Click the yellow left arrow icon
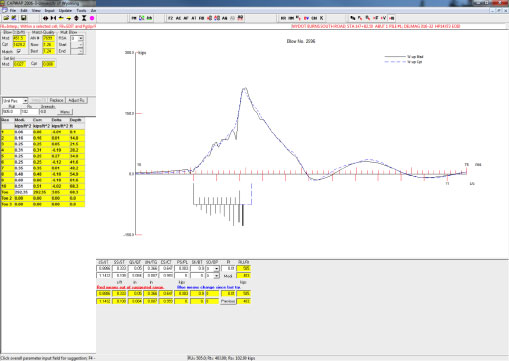 (61, 18)
